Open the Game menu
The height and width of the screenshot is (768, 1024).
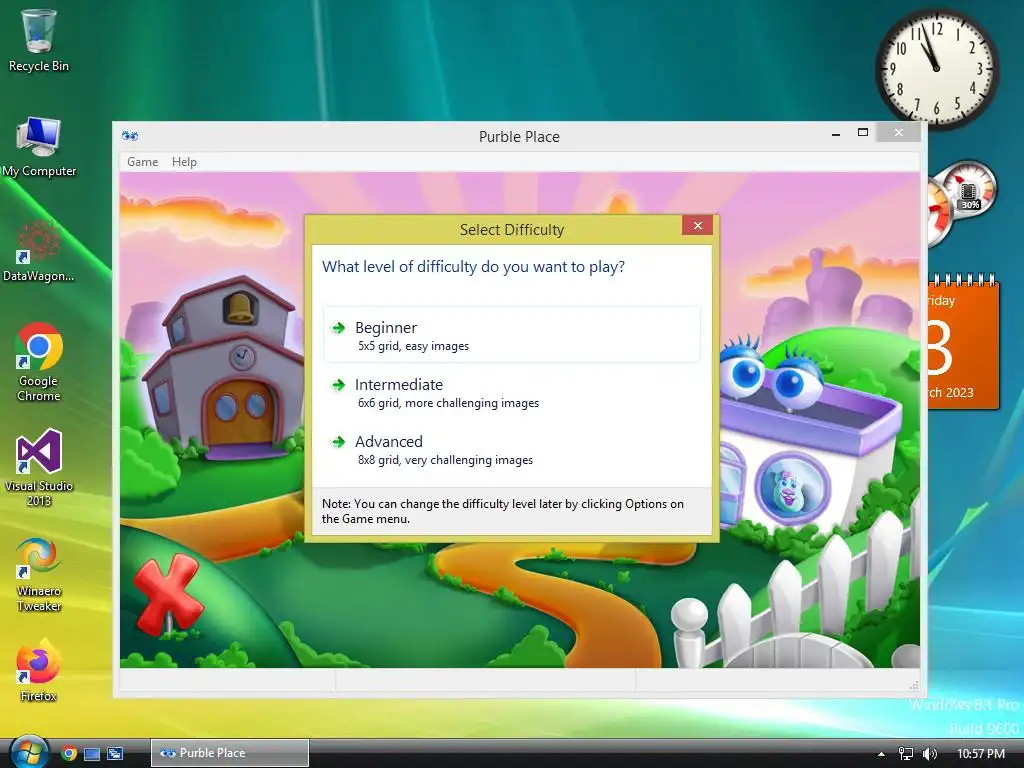(142, 162)
